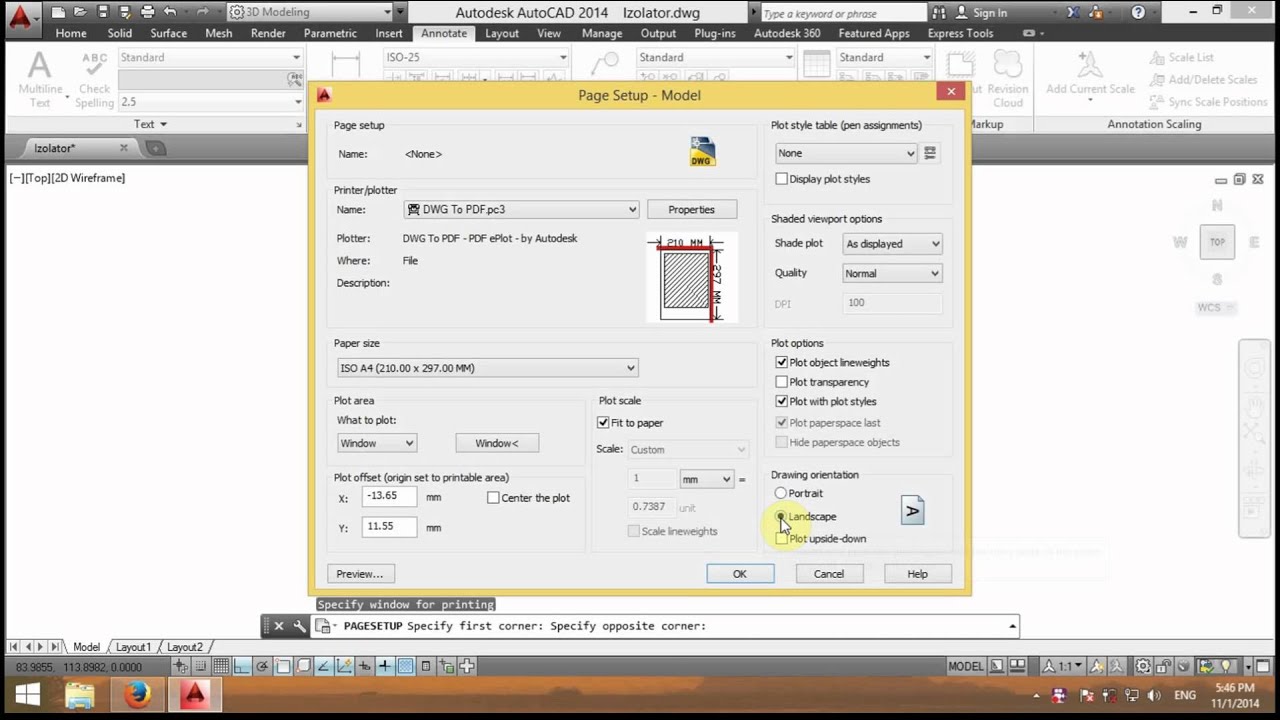The height and width of the screenshot is (720, 1280).
Task: Click the DWG page setup icon
Action: pyautogui.click(x=702, y=152)
